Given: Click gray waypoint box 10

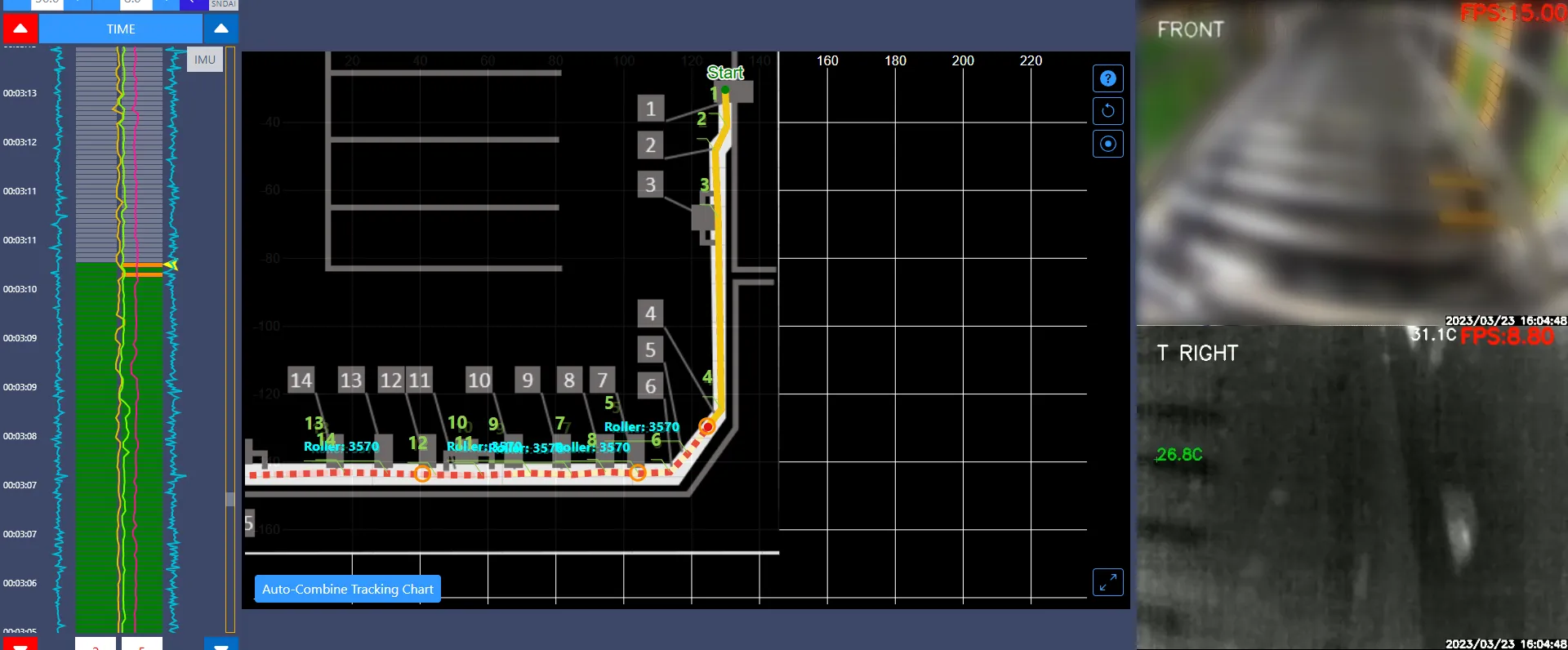Looking at the screenshot, I should click(479, 380).
